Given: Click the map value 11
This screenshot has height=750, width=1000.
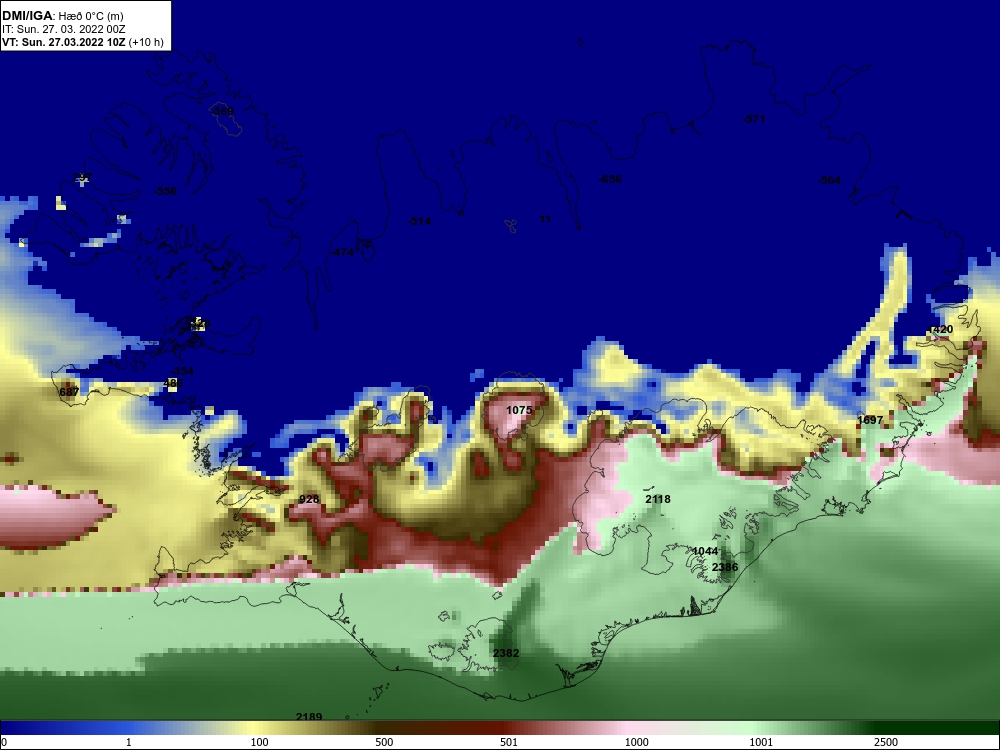Looking at the screenshot, I should (x=545, y=219).
